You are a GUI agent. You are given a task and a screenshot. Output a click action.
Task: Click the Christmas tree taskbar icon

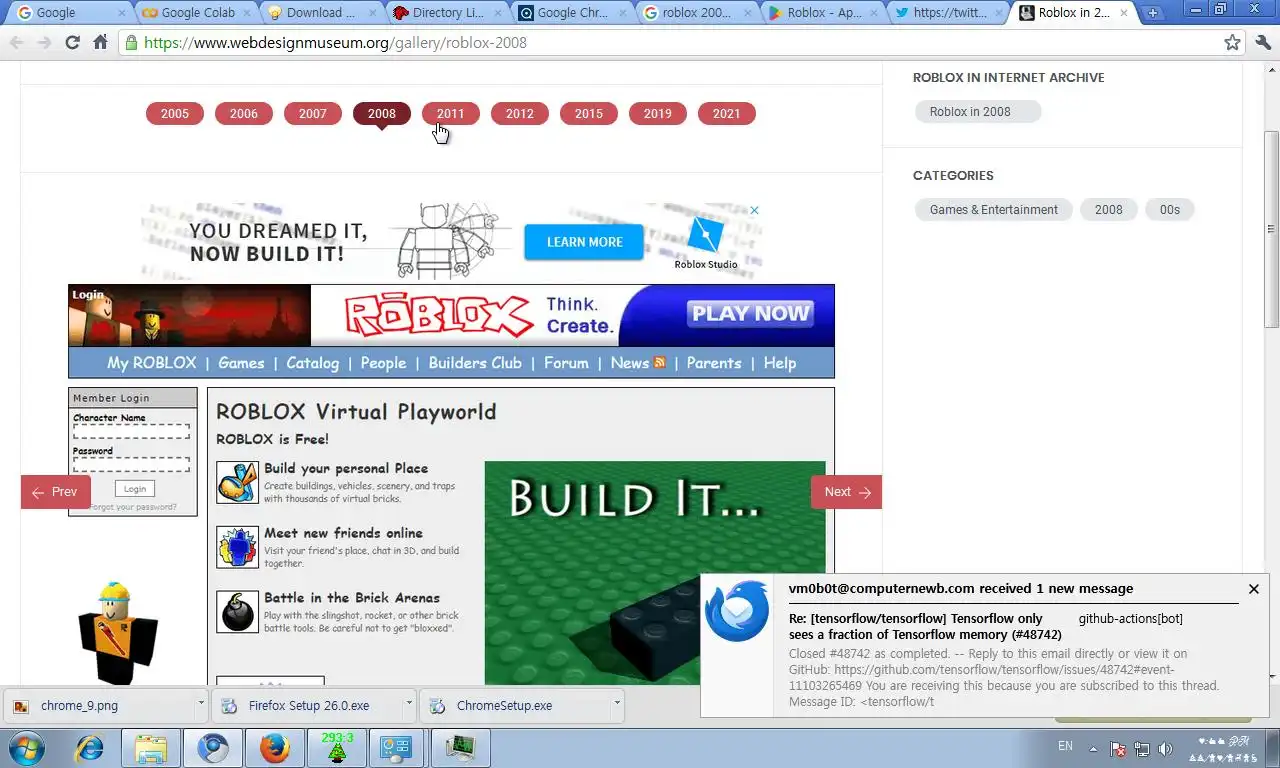337,748
